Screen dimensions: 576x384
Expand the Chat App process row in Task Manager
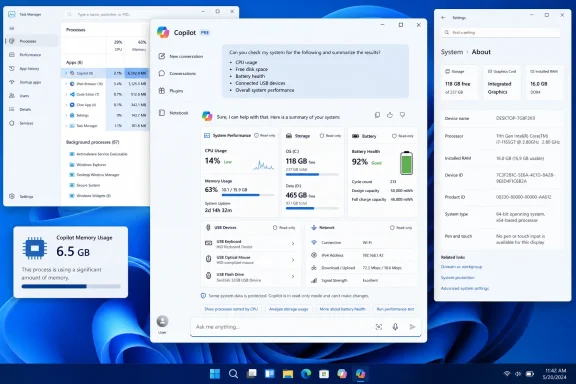[x=66, y=105]
